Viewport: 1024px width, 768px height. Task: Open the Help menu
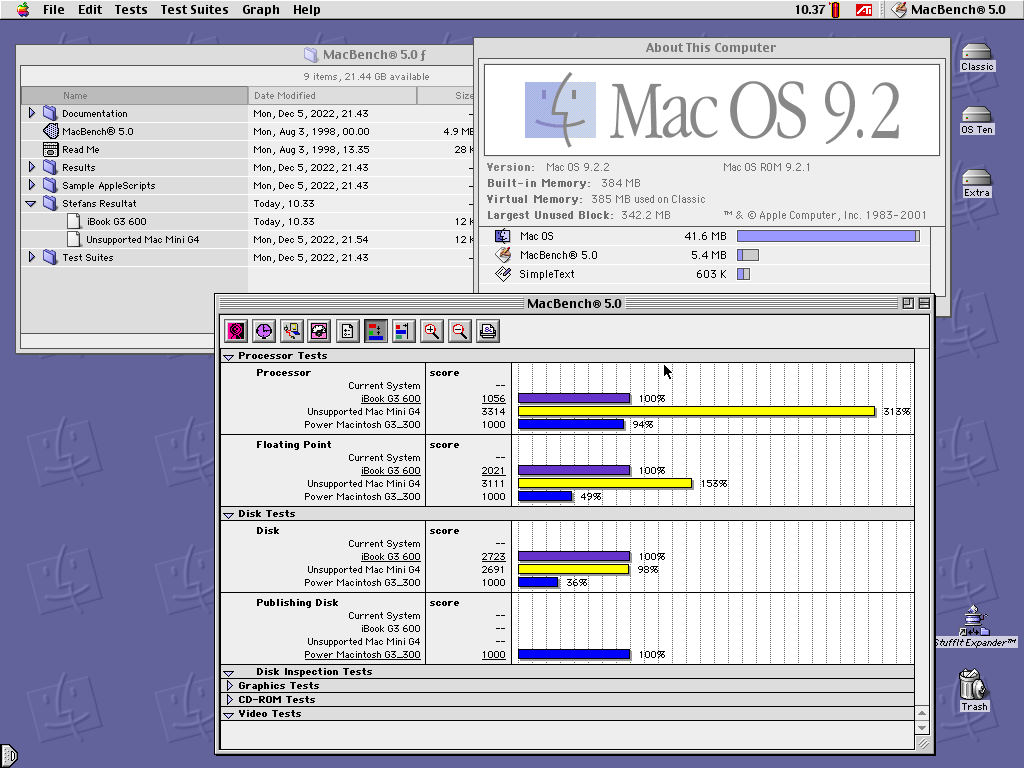(306, 10)
